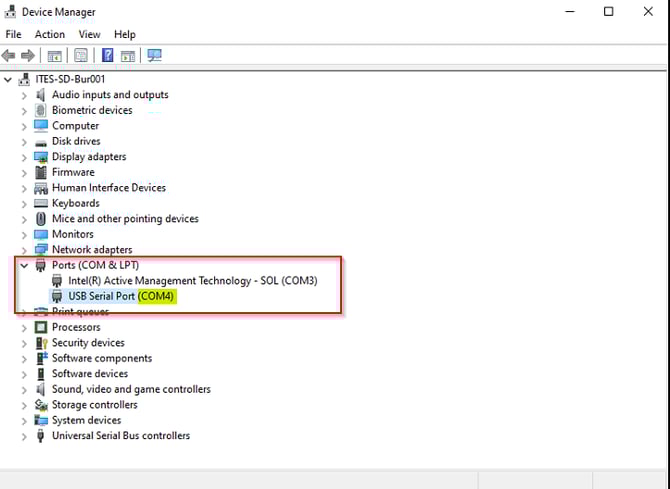Screen dimensions: 670x489
Task: Collapse the Ports (COM & LPT) node
Action: (x=24, y=265)
